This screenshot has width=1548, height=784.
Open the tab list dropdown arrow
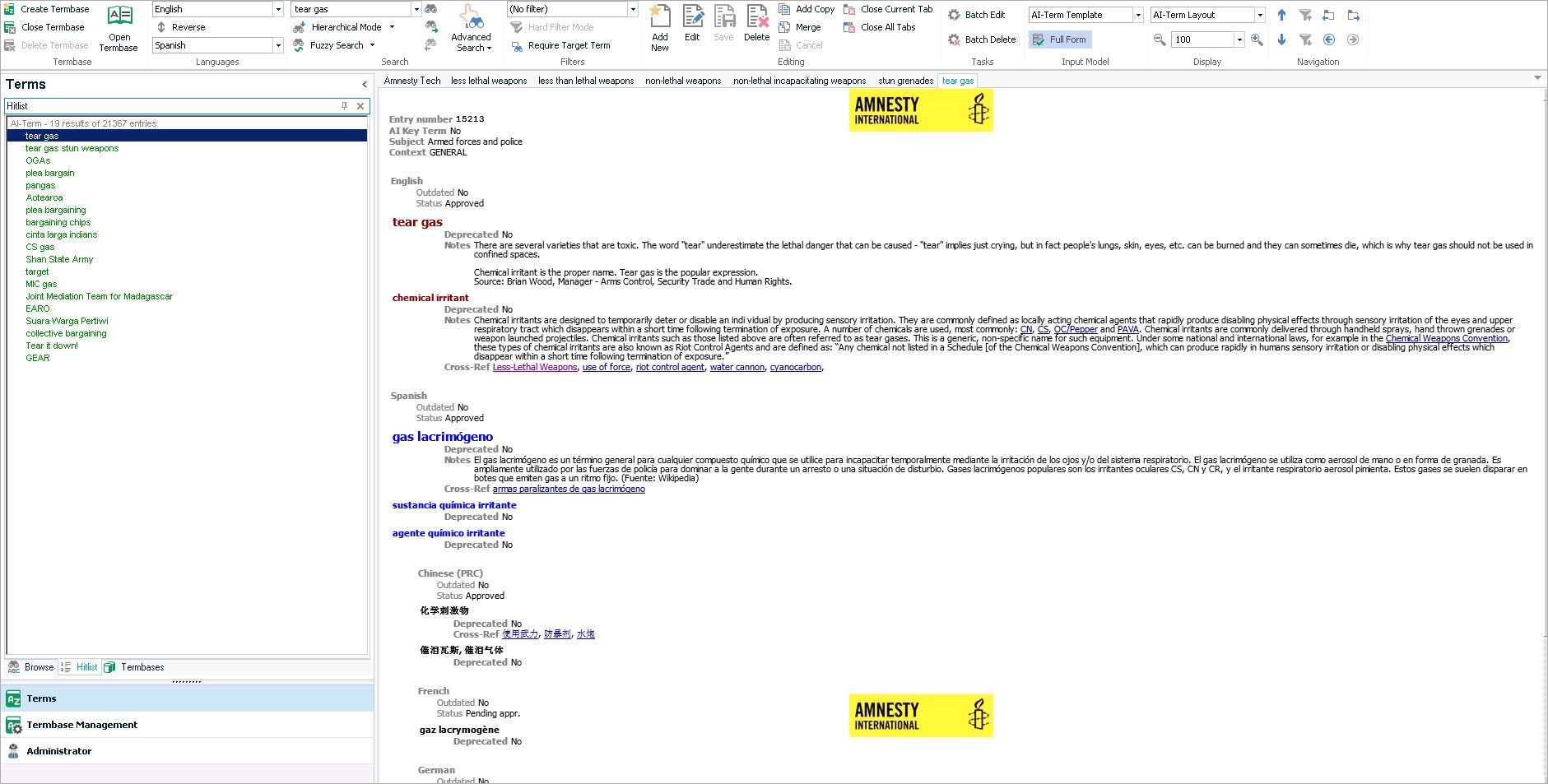pos(1537,78)
